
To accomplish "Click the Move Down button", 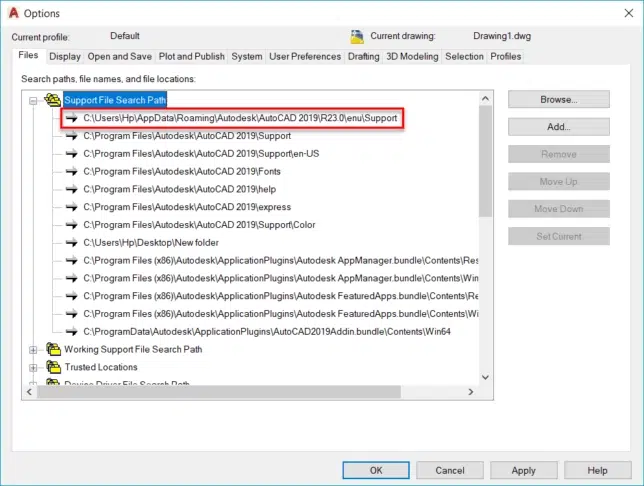I will [559, 209].
